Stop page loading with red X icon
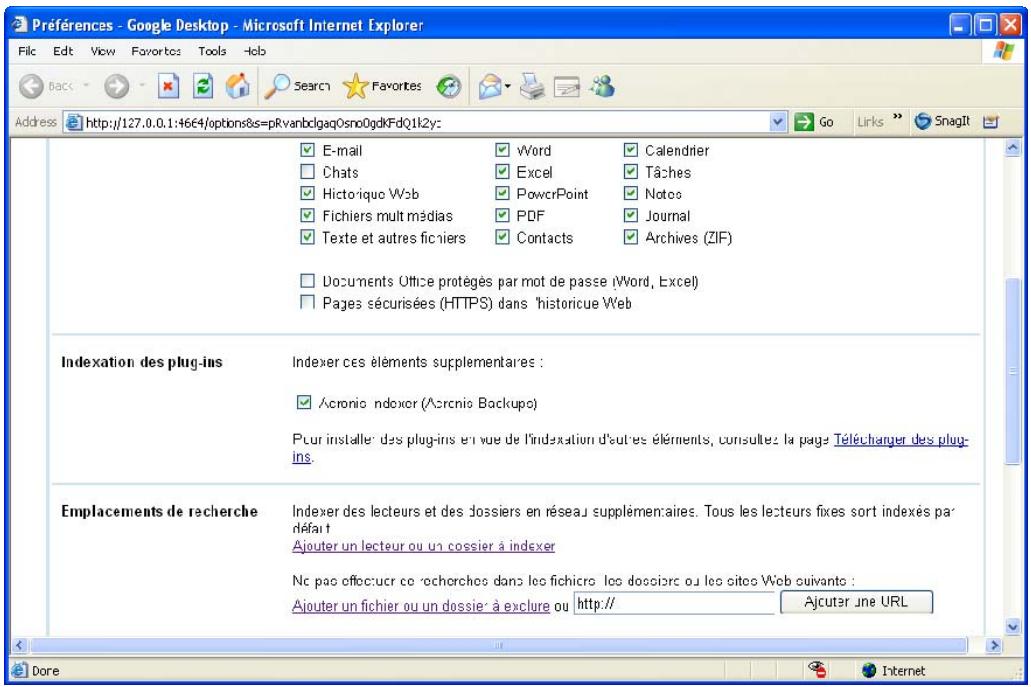The image size is (1031, 687). coord(168,86)
